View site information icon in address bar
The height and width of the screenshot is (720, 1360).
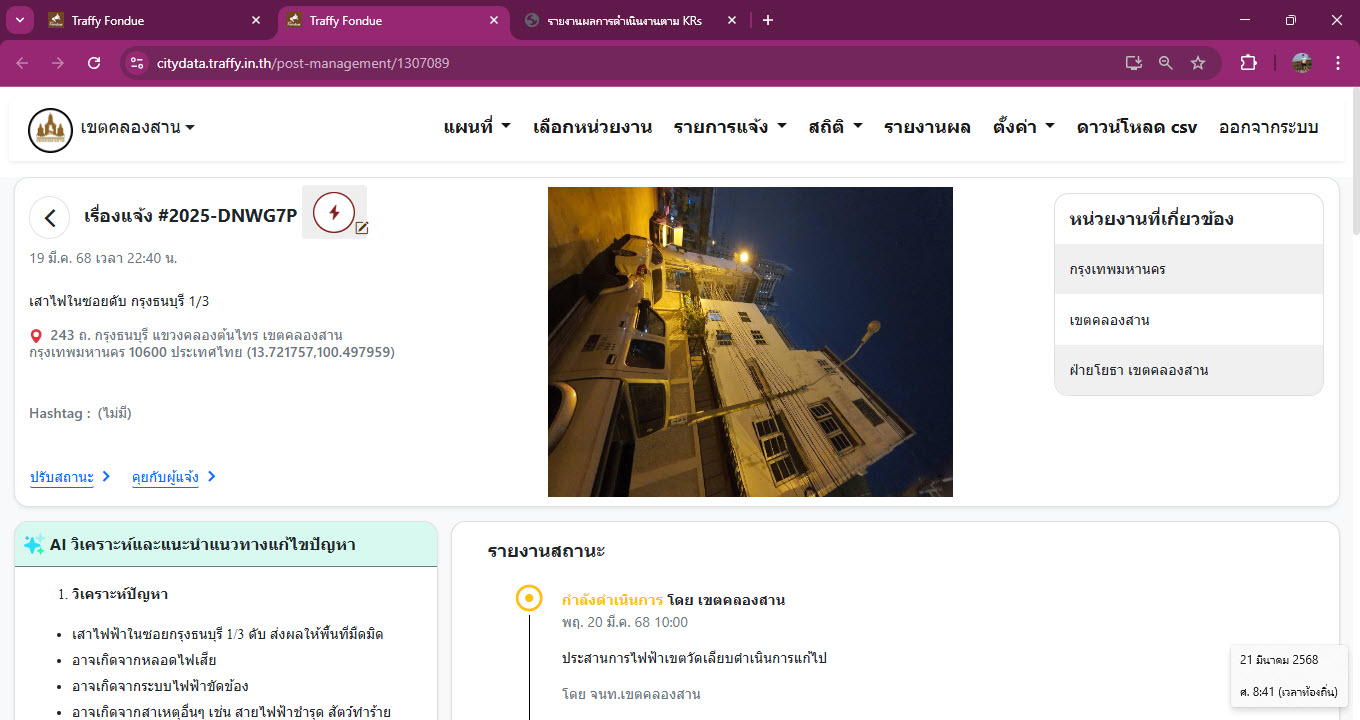(138, 63)
